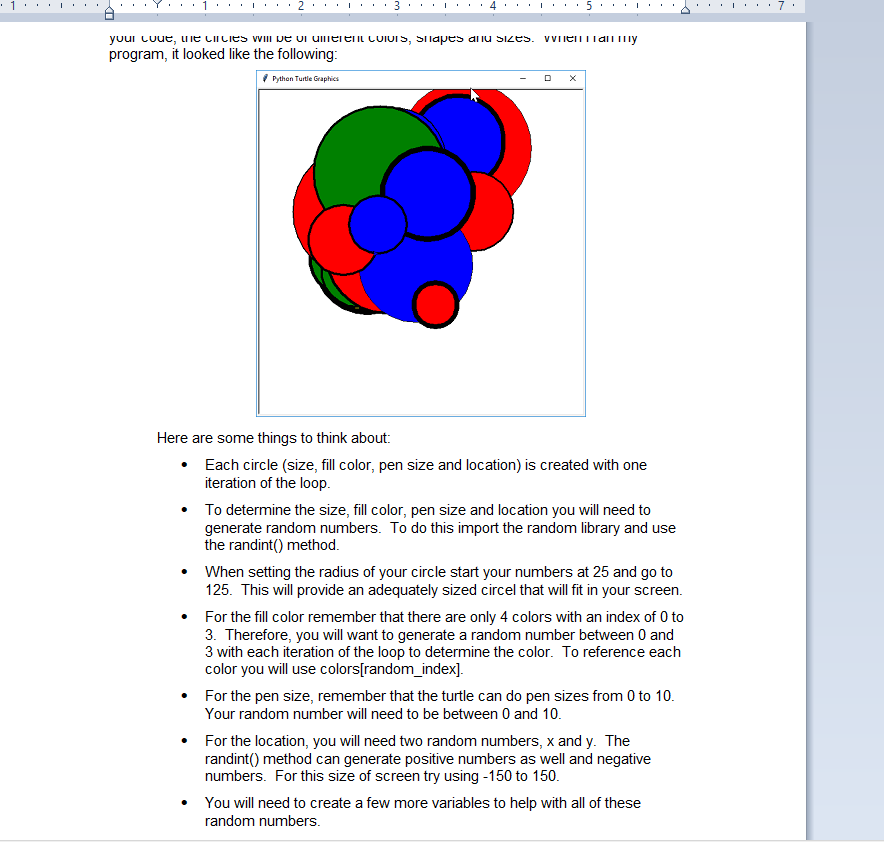Click the bullet icon beside 'For the location' item

point(184,742)
